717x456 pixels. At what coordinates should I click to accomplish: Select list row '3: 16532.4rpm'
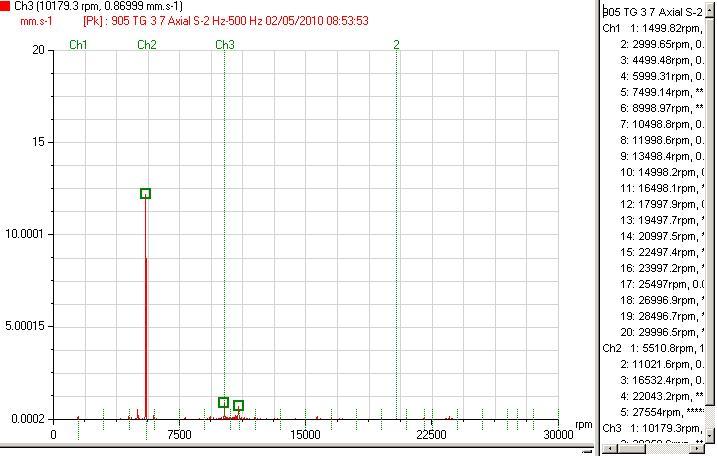click(662, 381)
